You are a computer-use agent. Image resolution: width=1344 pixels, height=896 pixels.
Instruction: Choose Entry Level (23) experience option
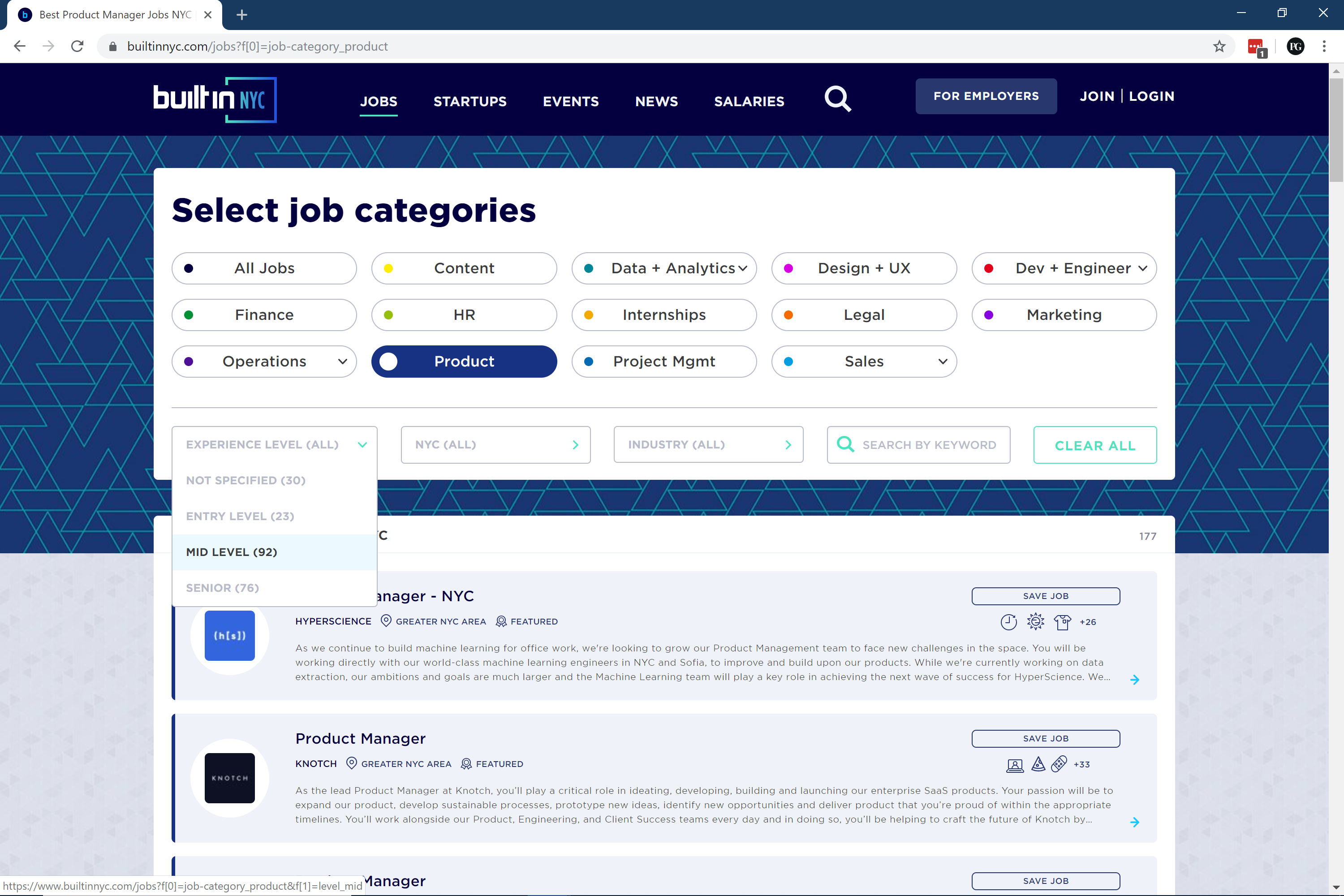click(x=274, y=516)
